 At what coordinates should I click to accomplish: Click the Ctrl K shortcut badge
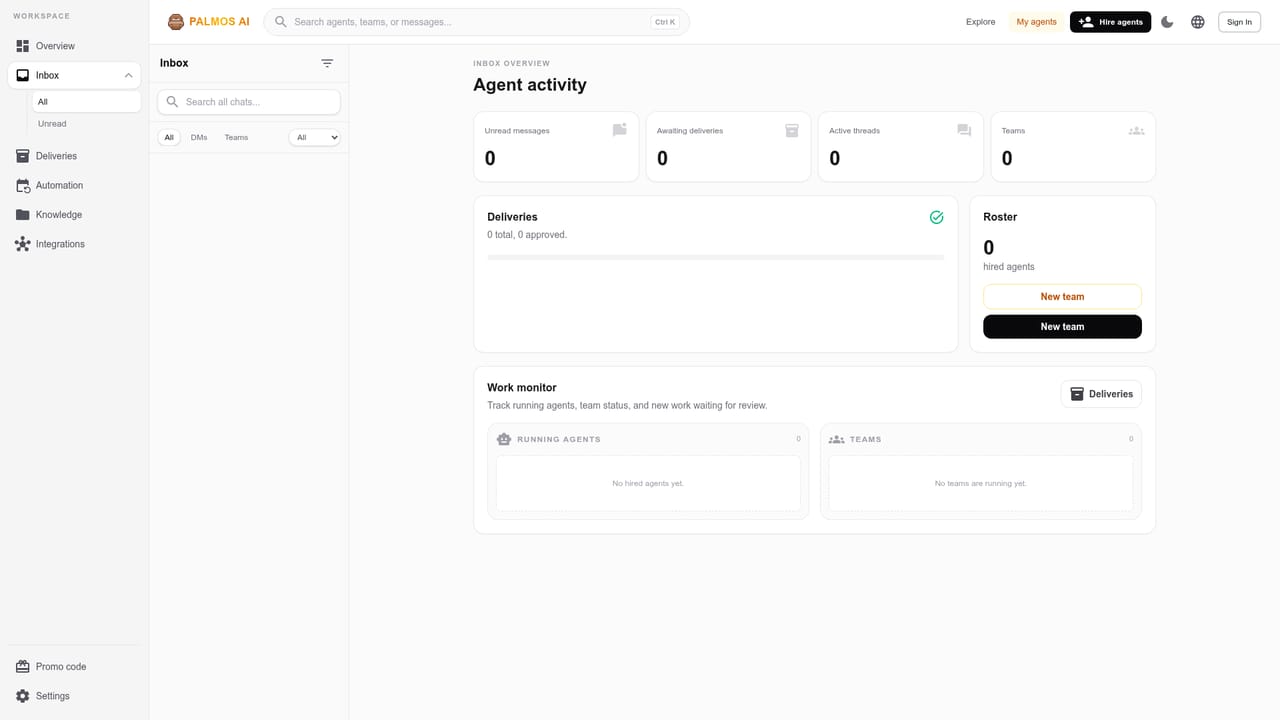pyautogui.click(x=664, y=22)
